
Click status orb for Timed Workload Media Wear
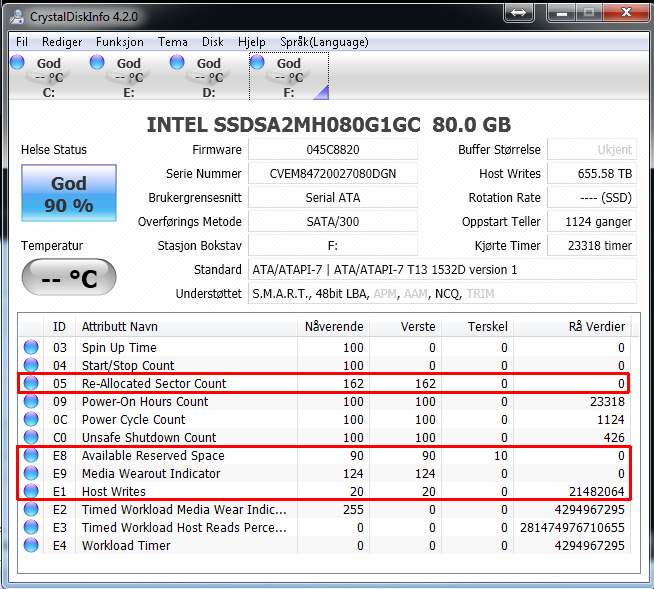click(31, 509)
